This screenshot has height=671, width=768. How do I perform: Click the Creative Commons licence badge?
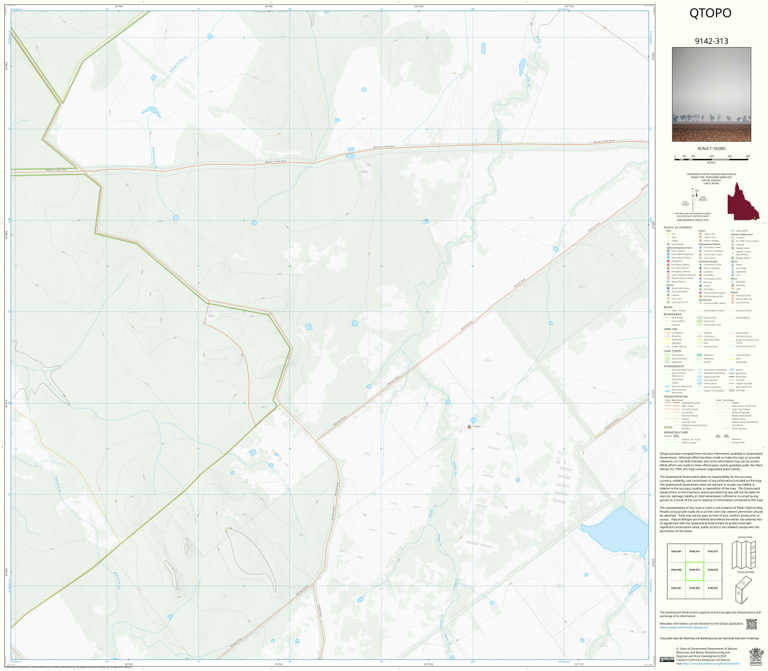click(666, 659)
